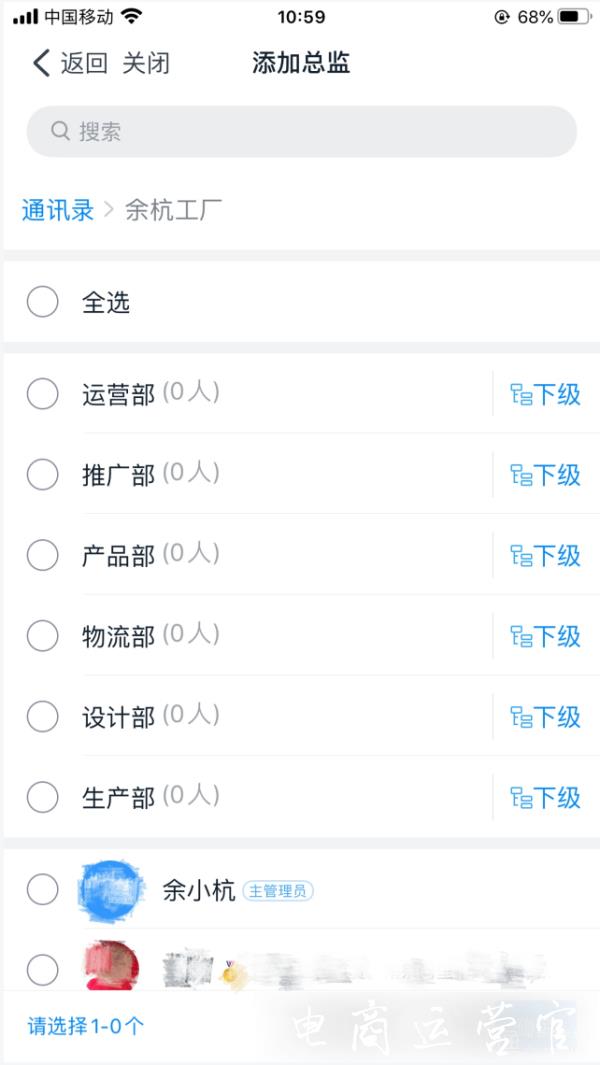The width and height of the screenshot is (600, 1065).
Task: Tap the battery status icon
Action: click(573, 17)
